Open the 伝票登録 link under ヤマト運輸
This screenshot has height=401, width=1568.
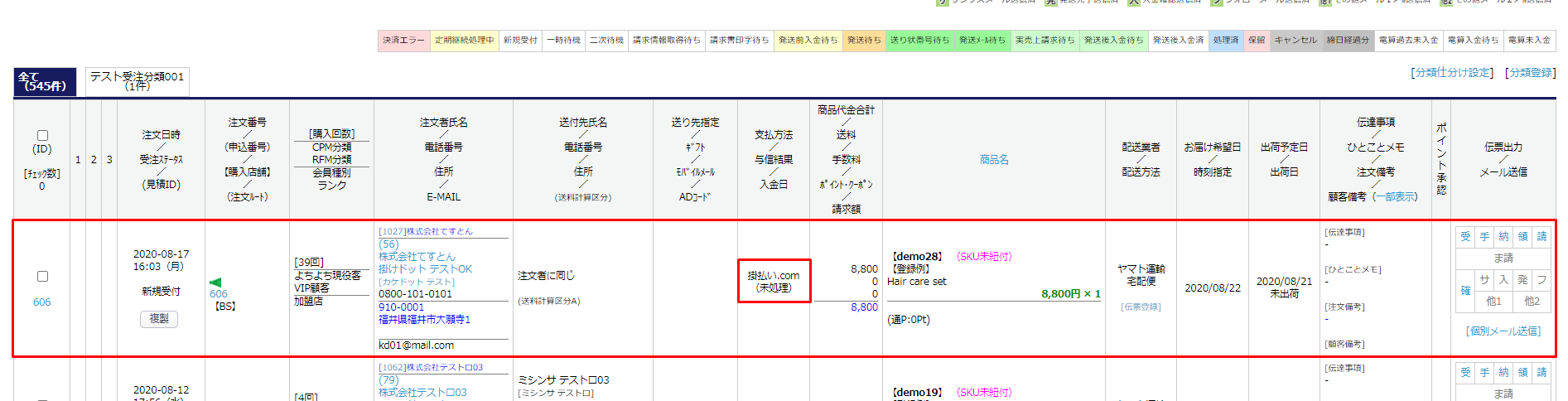1141,307
